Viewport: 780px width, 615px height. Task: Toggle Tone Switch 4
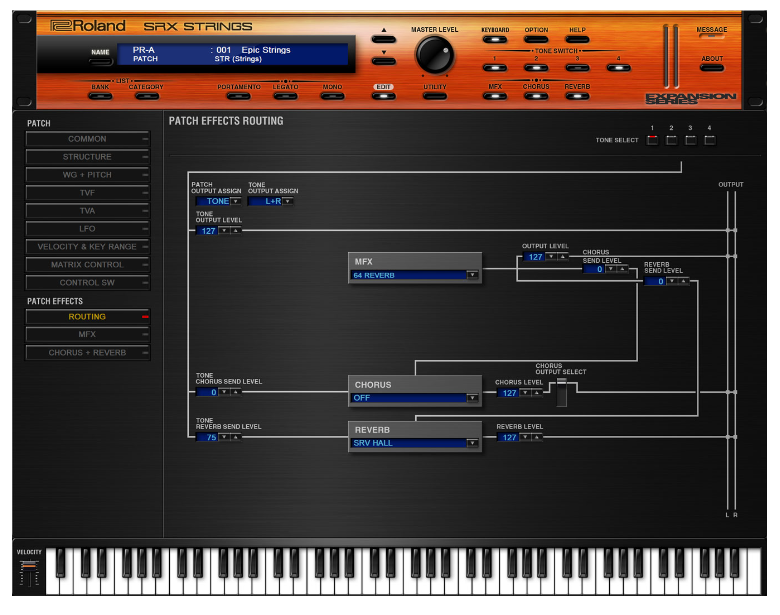click(x=619, y=67)
